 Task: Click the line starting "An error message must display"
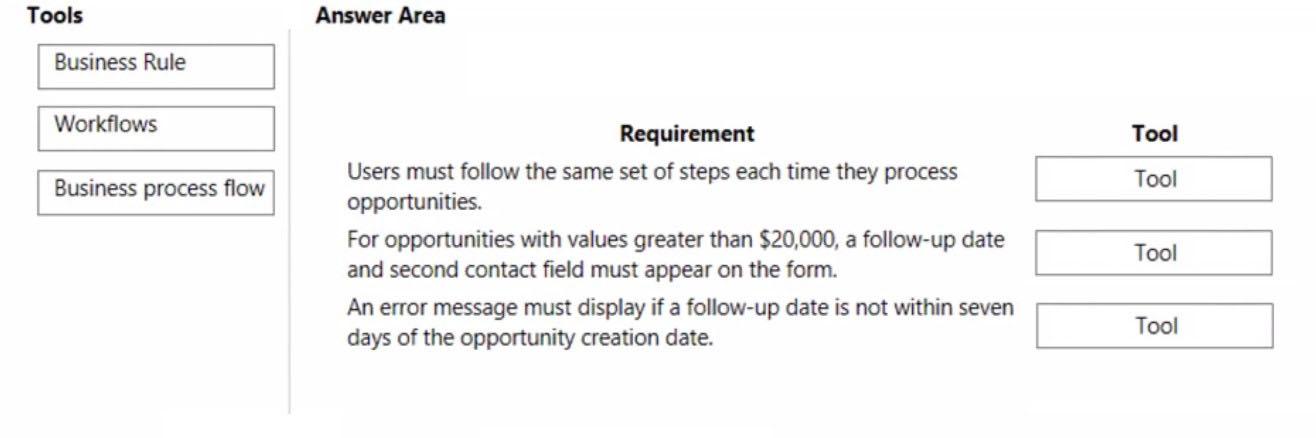[x=679, y=307]
